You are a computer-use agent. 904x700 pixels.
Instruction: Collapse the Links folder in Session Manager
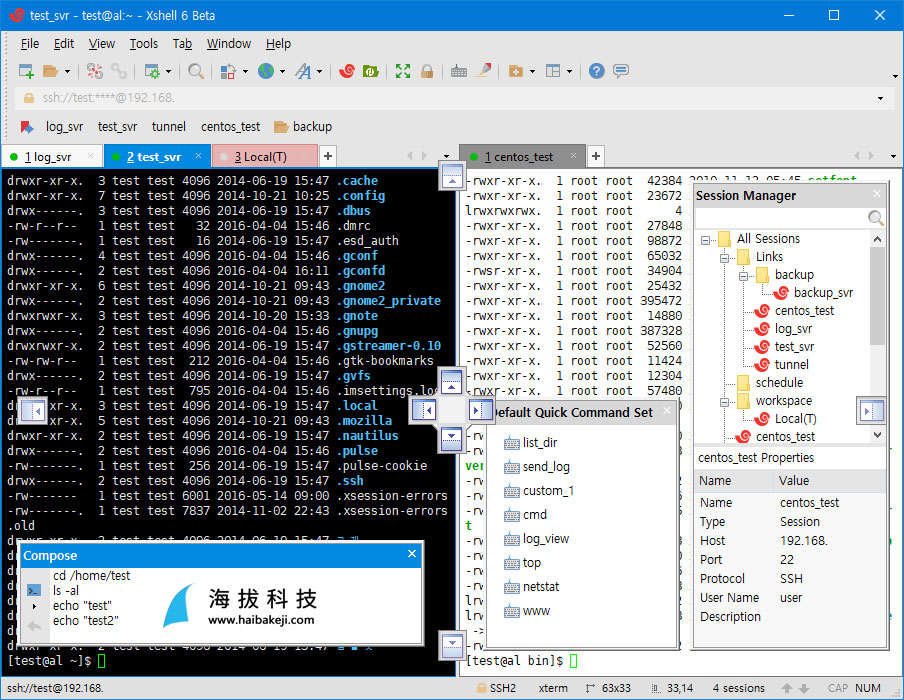pos(724,258)
